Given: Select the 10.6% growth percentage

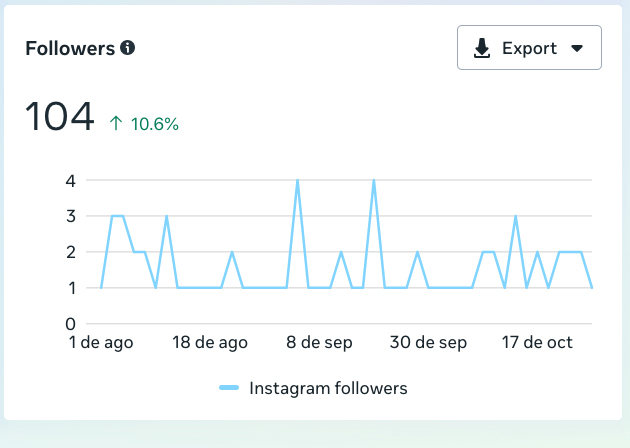Looking at the screenshot, I should (155, 124).
